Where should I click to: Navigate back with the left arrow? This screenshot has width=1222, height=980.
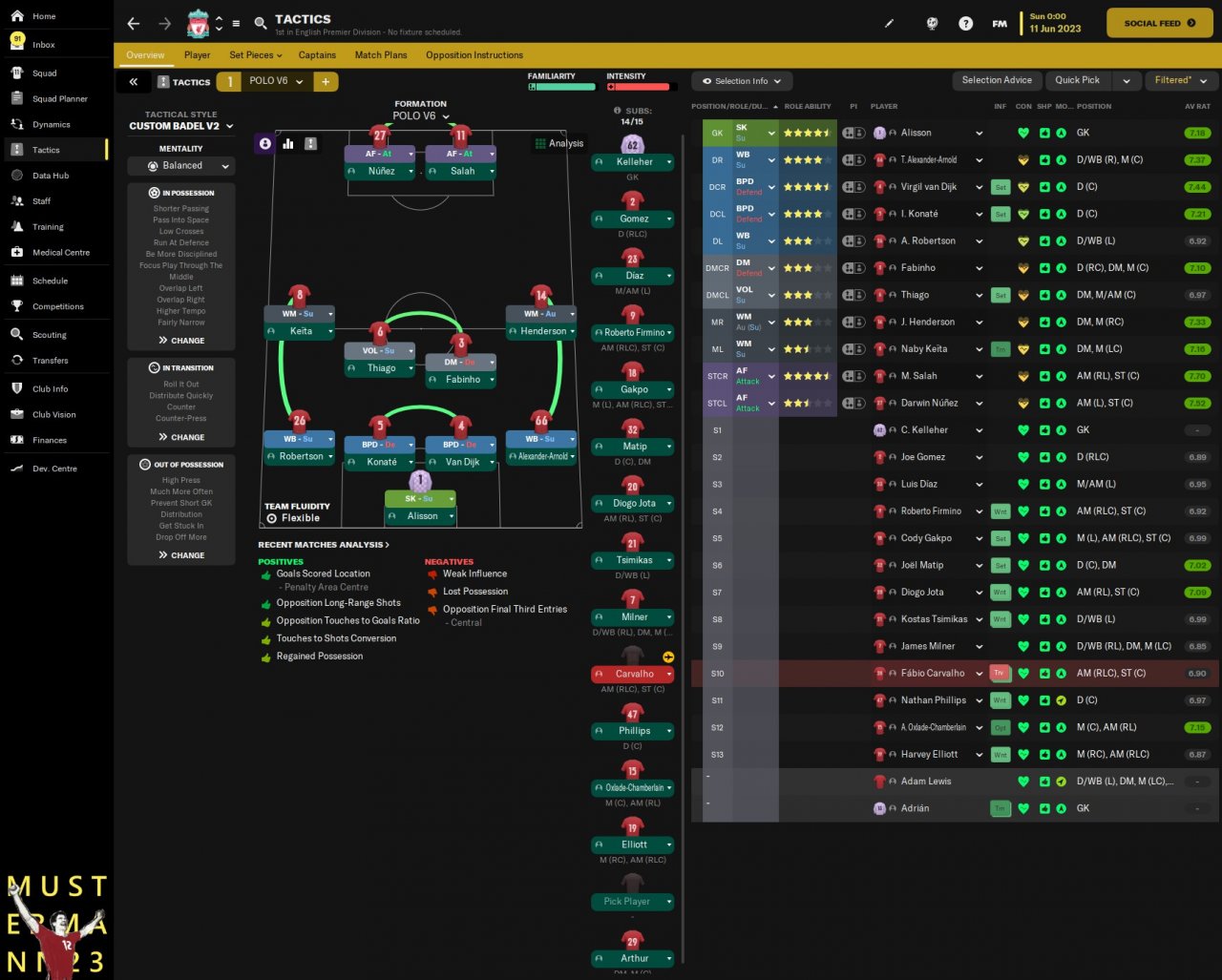tap(134, 24)
